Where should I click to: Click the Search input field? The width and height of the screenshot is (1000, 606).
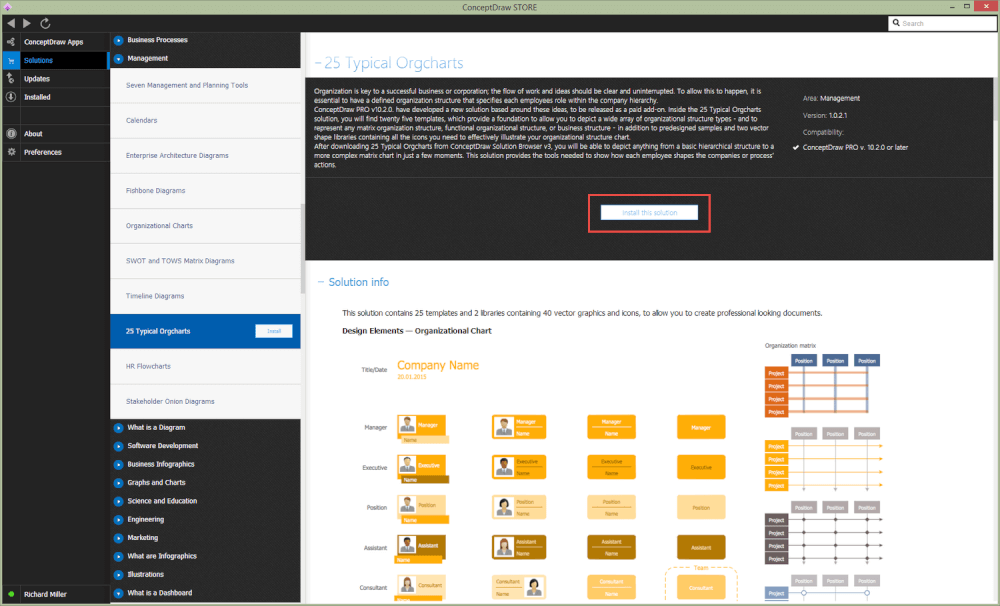(942, 23)
